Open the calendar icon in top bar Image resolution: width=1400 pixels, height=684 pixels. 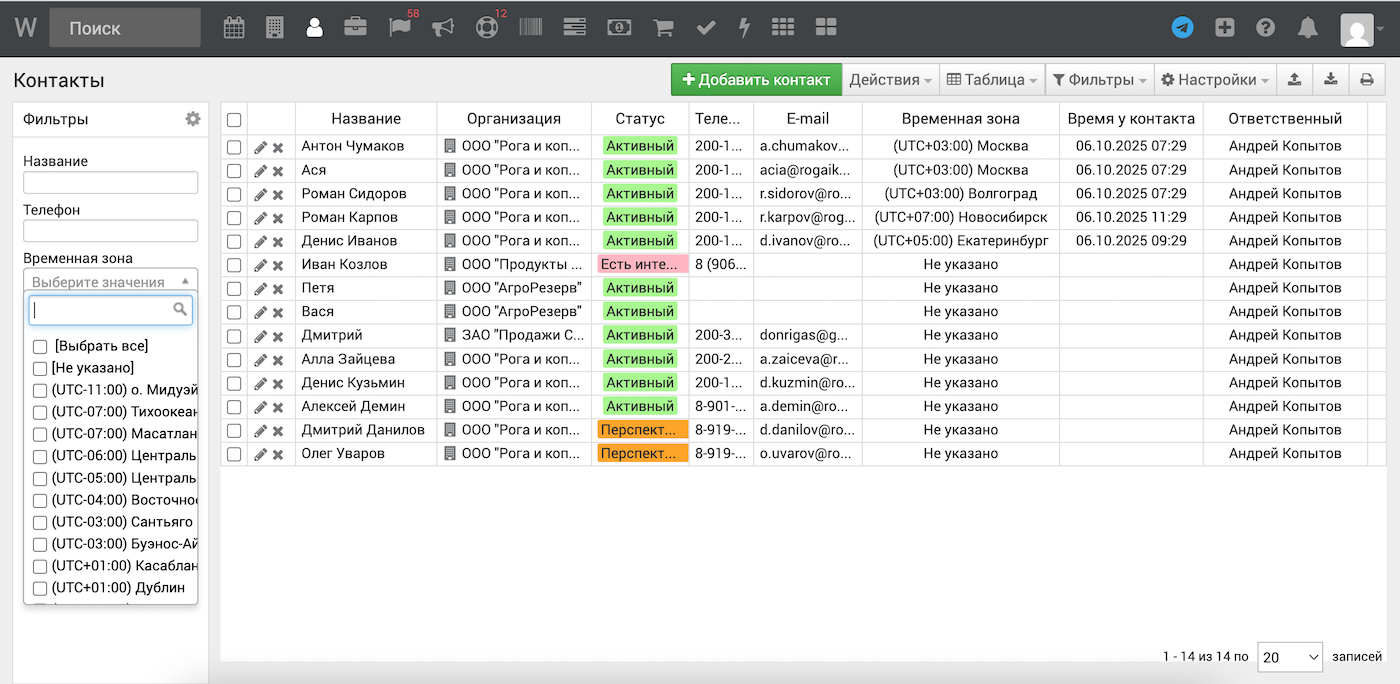(x=233, y=28)
